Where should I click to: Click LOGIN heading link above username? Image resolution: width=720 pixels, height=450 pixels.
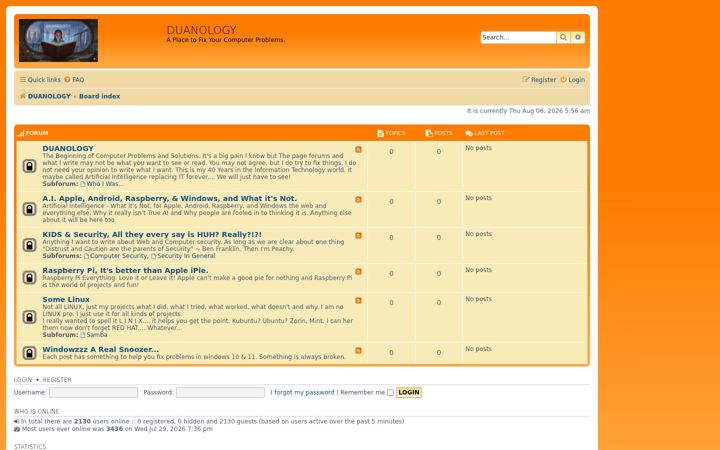tap(23, 380)
